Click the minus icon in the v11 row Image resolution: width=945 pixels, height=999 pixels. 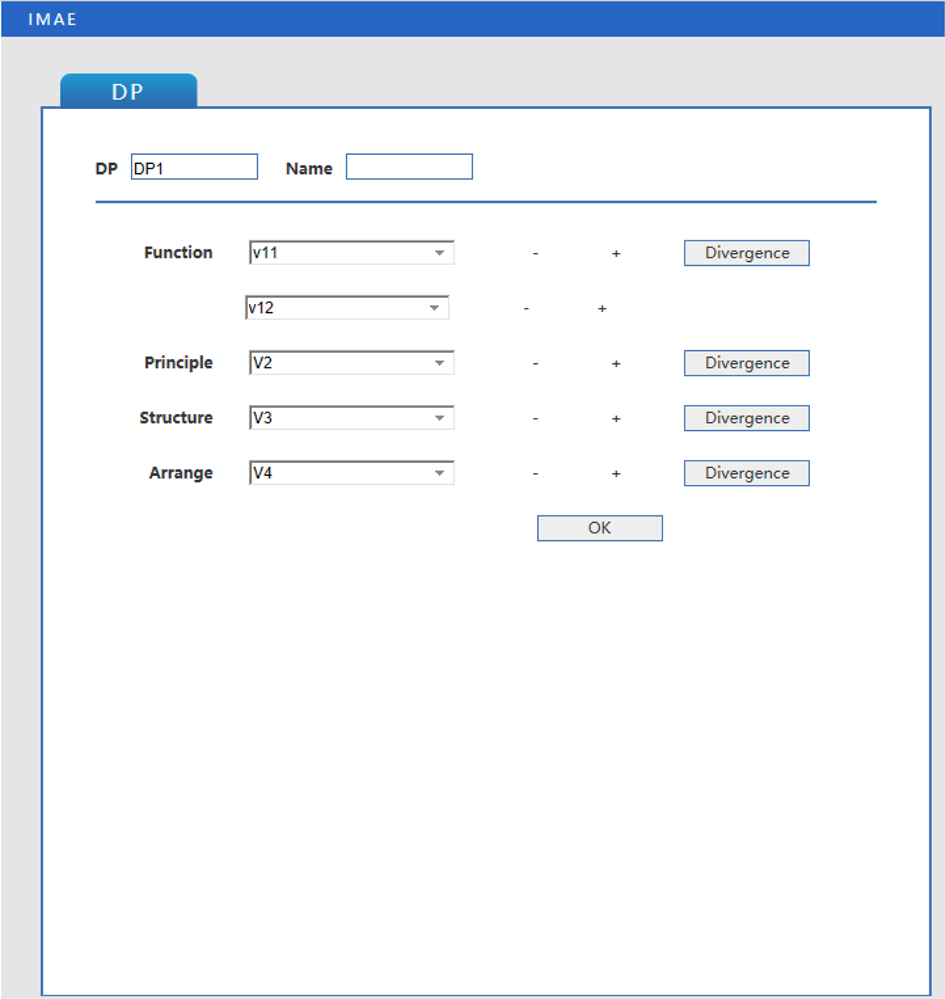click(x=535, y=254)
